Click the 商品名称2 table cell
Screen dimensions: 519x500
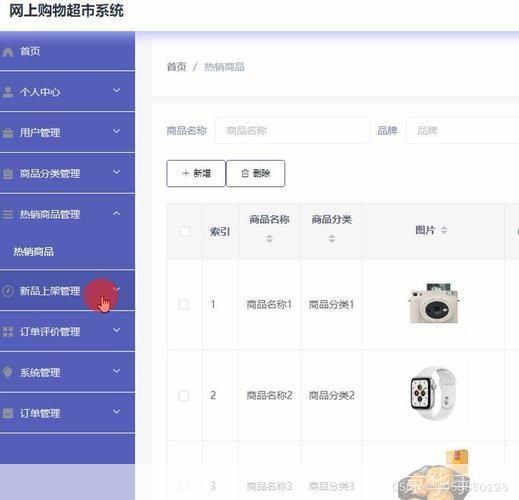click(x=269, y=396)
